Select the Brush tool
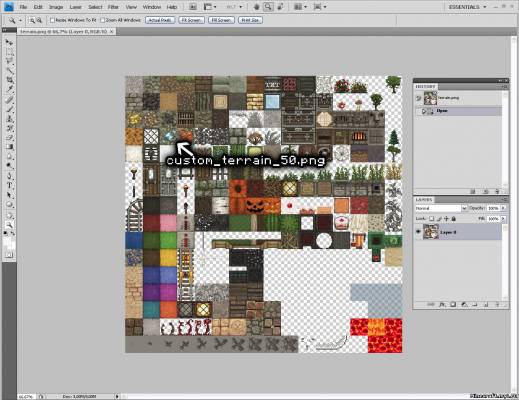This screenshot has height=400, width=519. point(9,109)
